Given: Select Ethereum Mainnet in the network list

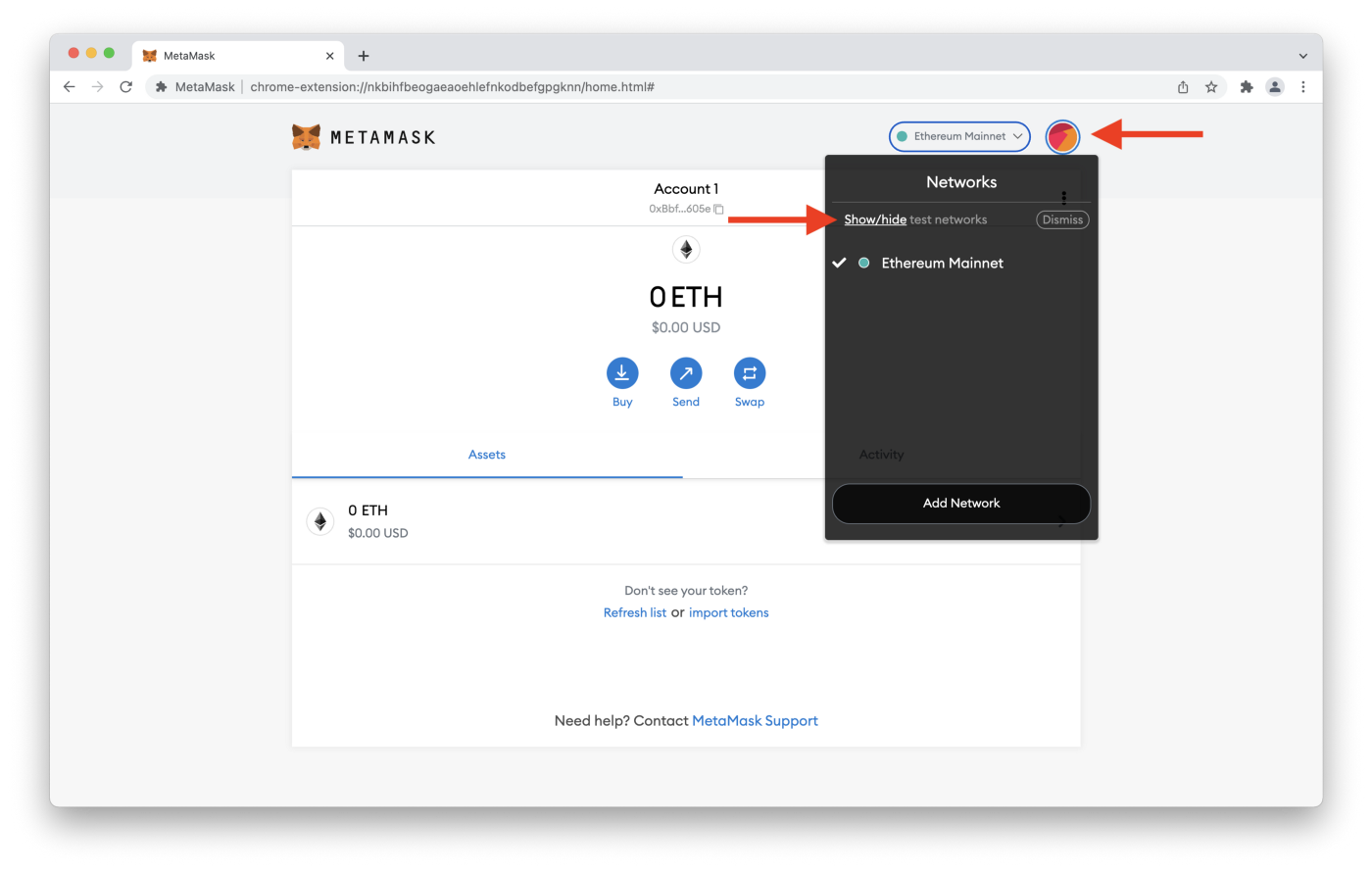Looking at the screenshot, I should pyautogui.click(x=961, y=263).
